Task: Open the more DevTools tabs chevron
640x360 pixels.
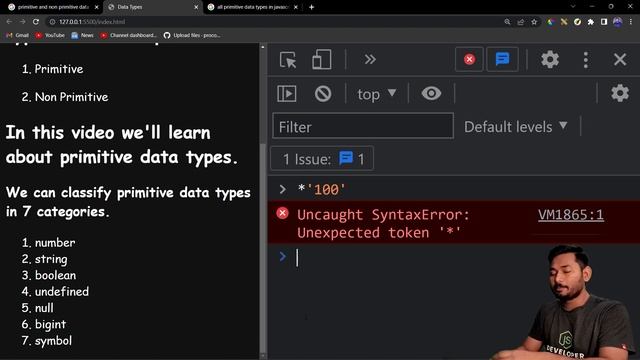Action: (370, 60)
